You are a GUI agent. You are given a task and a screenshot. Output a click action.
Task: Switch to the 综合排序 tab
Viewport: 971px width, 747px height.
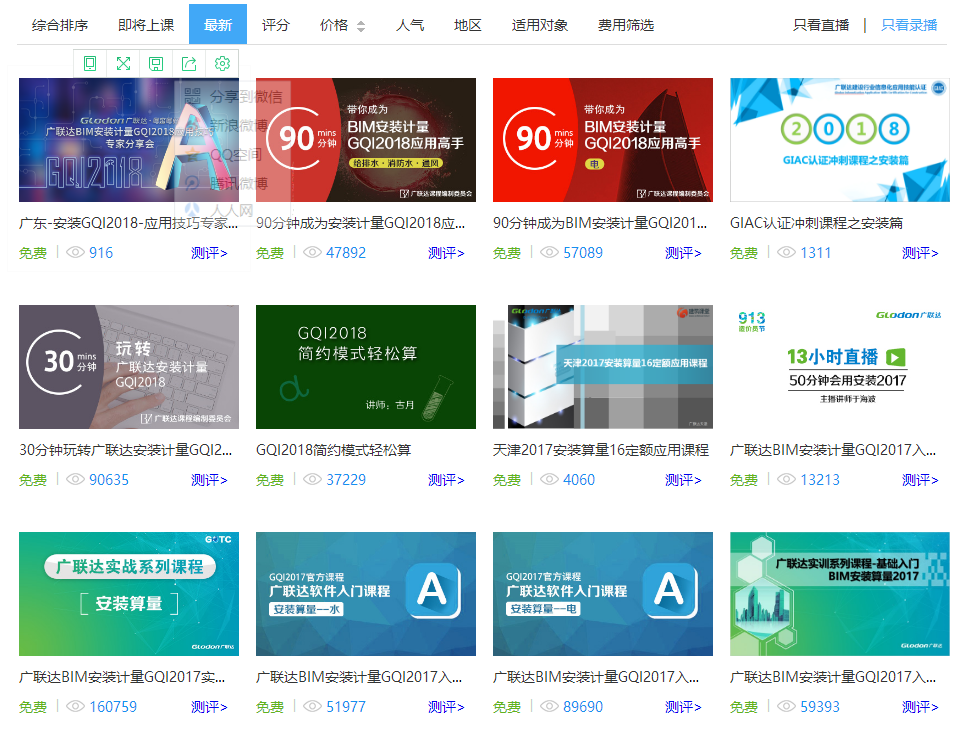tap(60, 25)
